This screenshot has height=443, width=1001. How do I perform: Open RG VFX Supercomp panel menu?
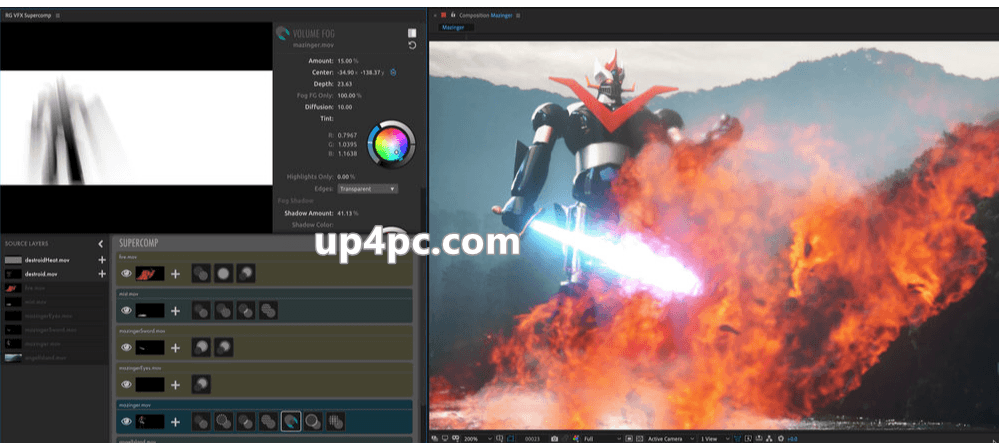(57, 15)
